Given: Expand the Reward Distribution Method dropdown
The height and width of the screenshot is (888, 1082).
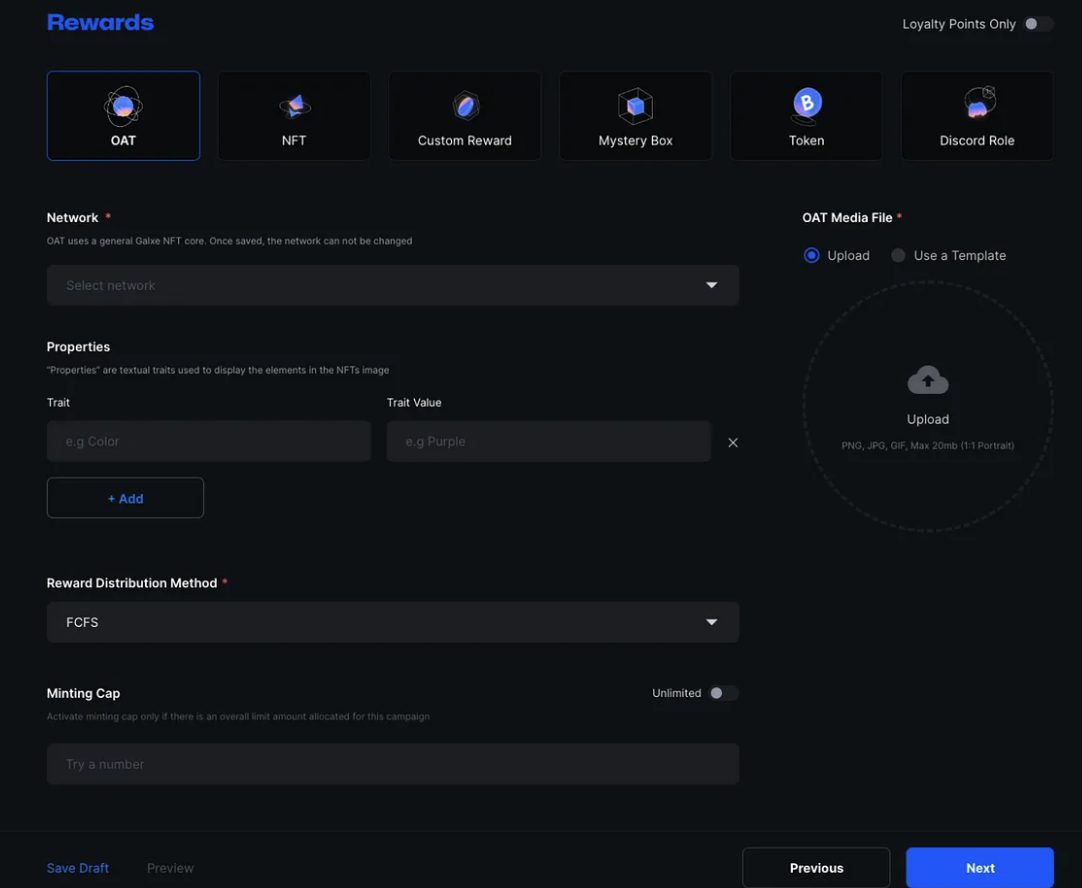Looking at the screenshot, I should [393, 622].
